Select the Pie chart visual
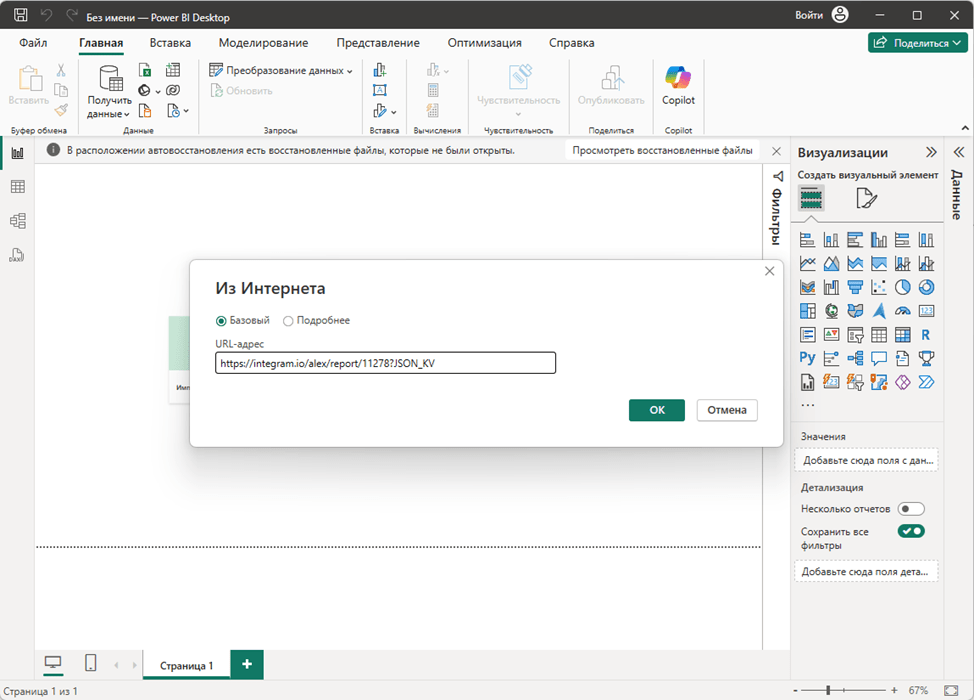 [x=903, y=287]
